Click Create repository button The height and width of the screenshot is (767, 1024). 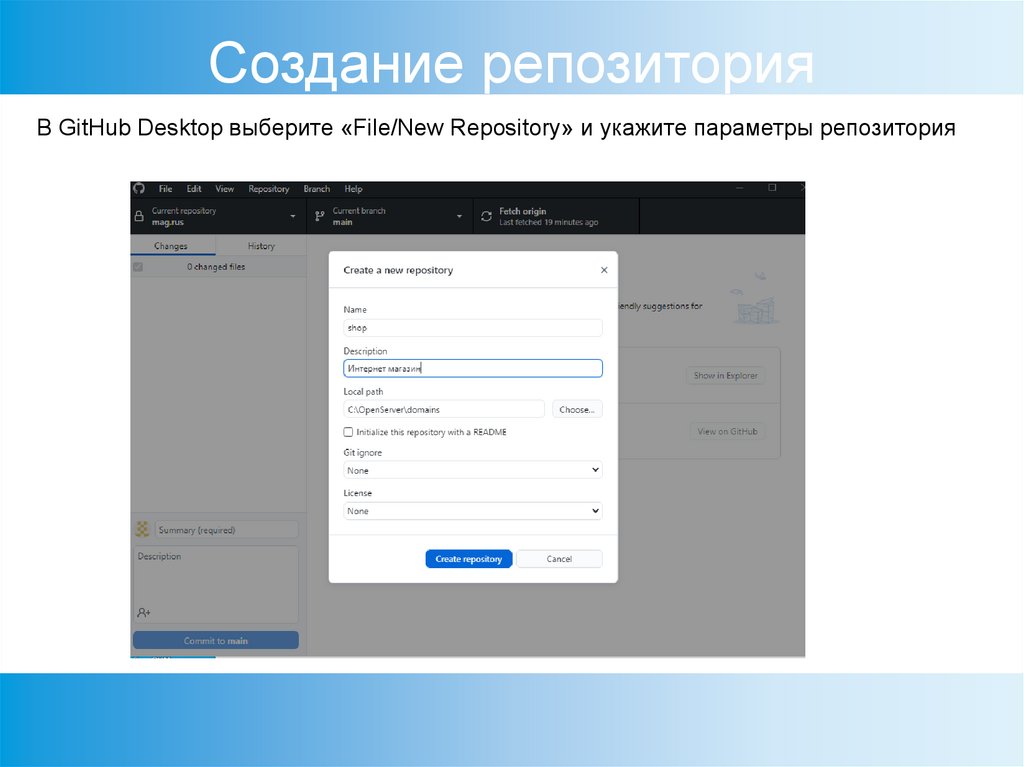[469, 559]
